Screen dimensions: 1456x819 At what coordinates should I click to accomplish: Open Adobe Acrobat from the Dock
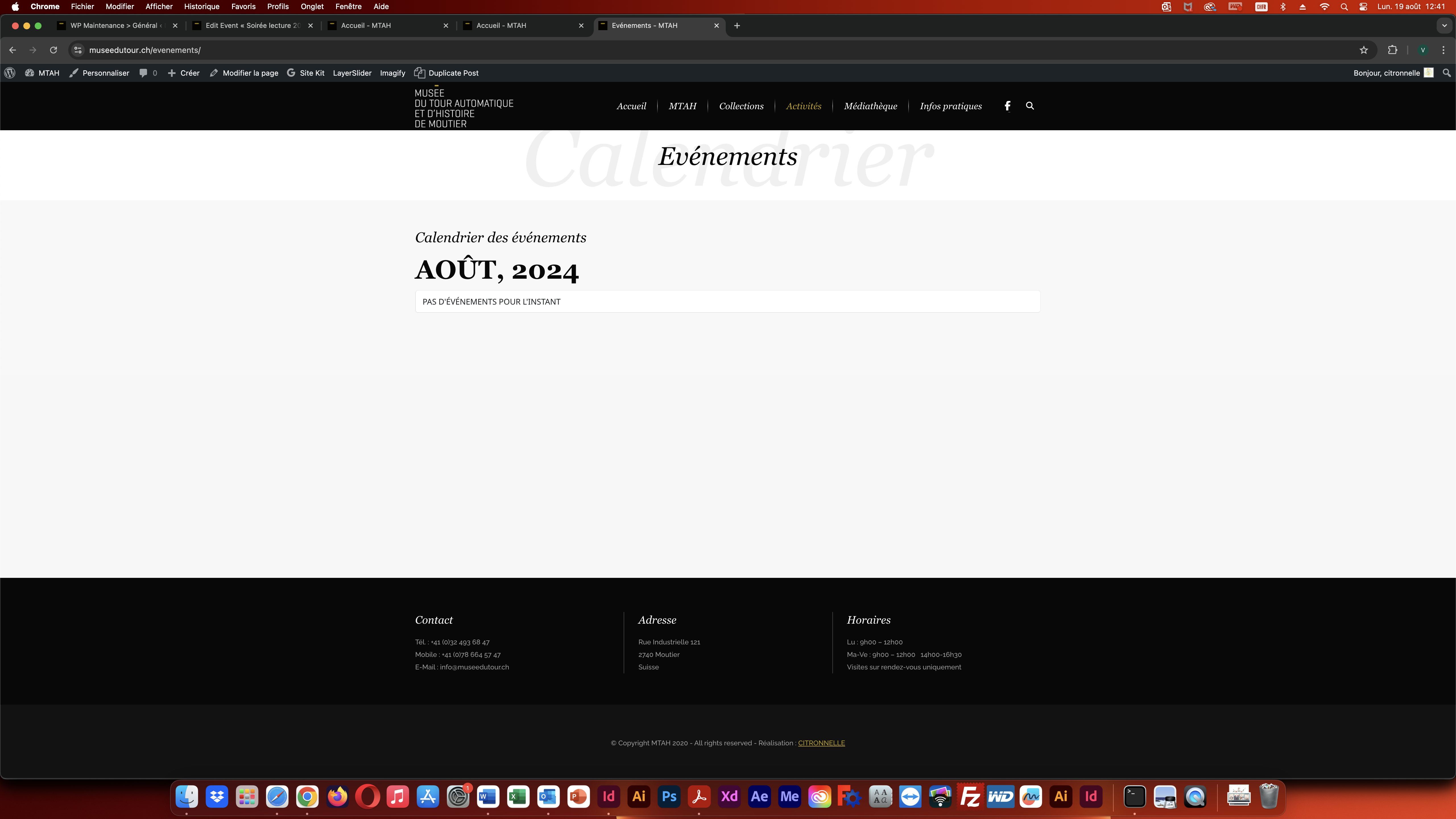click(x=699, y=797)
